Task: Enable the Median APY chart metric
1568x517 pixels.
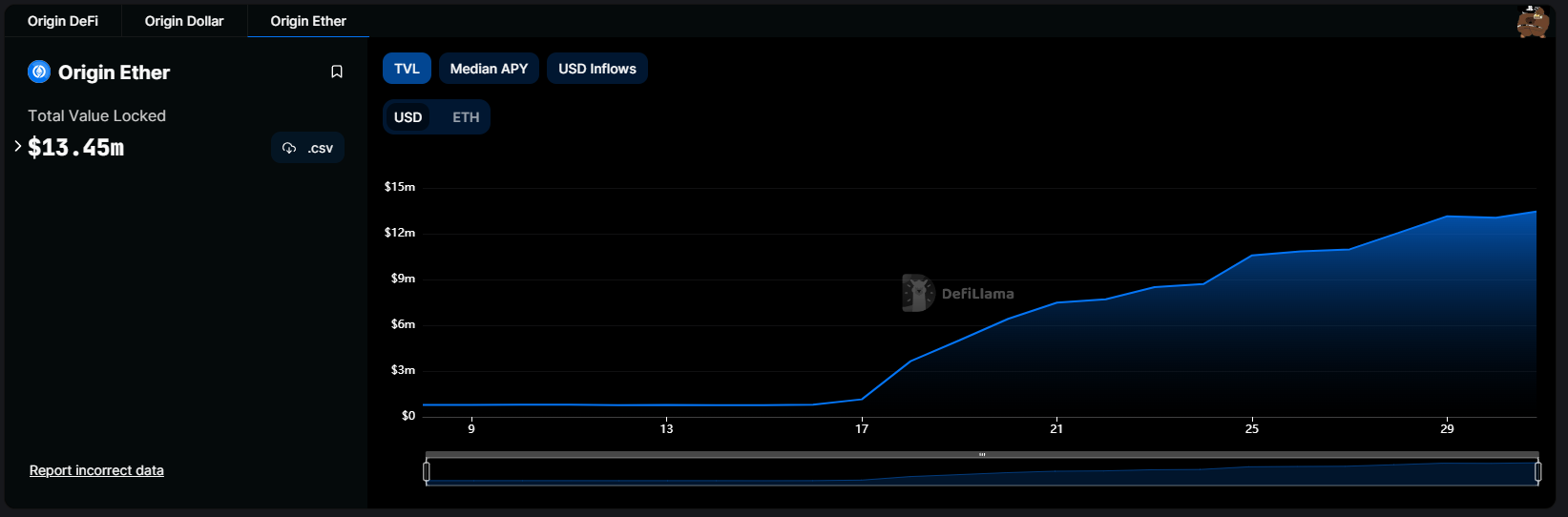Action: click(489, 69)
